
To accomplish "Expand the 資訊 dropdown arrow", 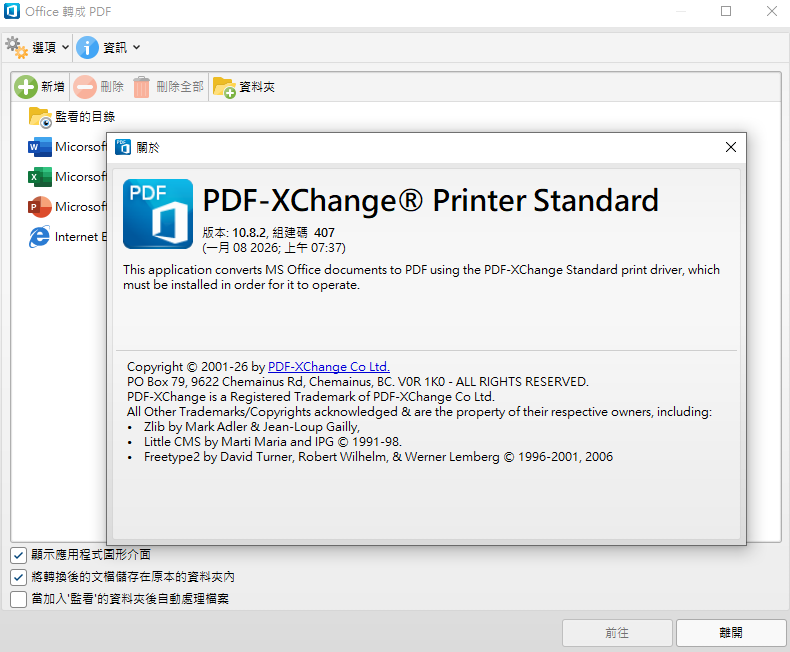I will click(136, 47).
